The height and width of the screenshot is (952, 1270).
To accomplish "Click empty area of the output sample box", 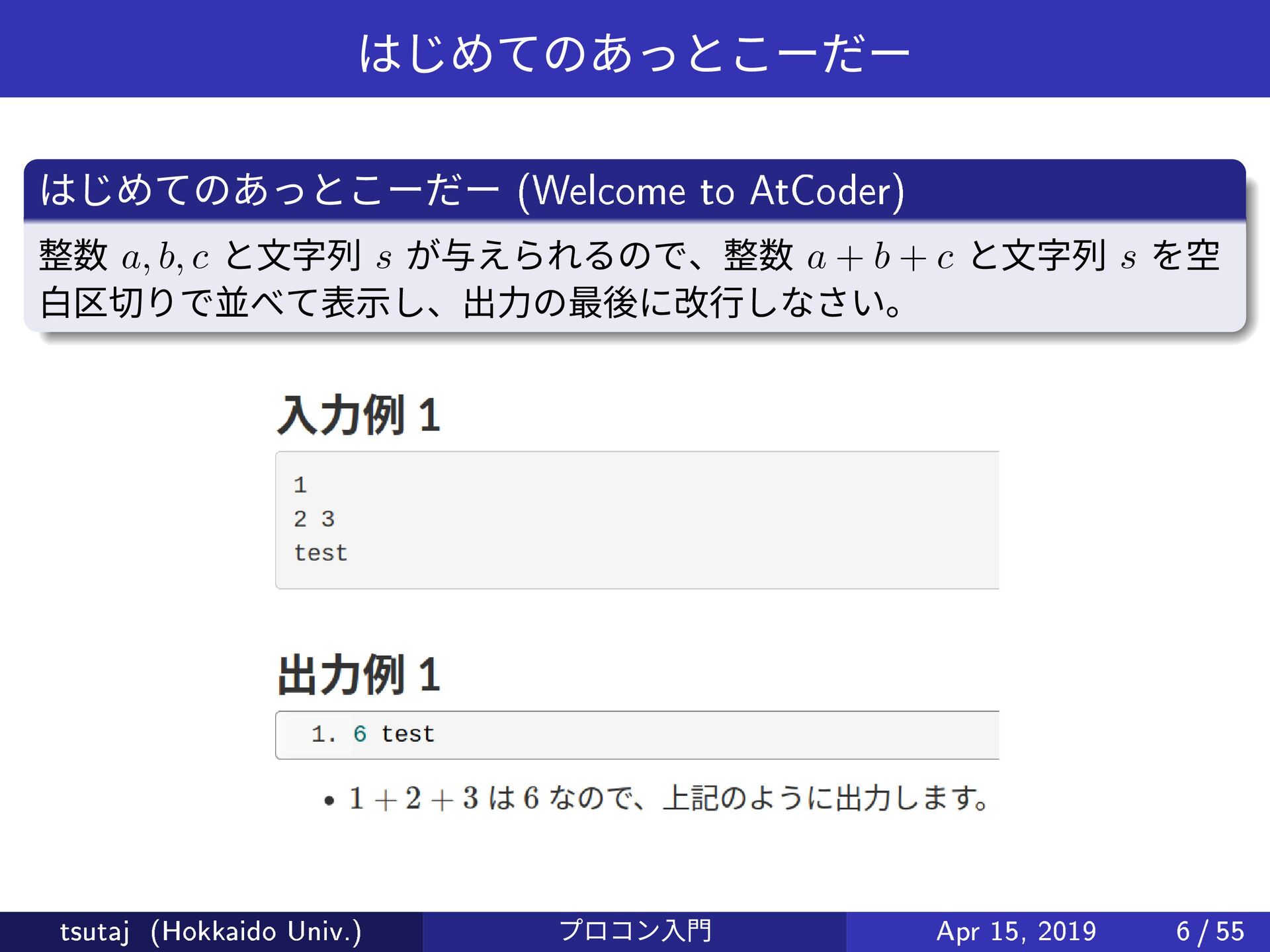I will [x=728, y=734].
